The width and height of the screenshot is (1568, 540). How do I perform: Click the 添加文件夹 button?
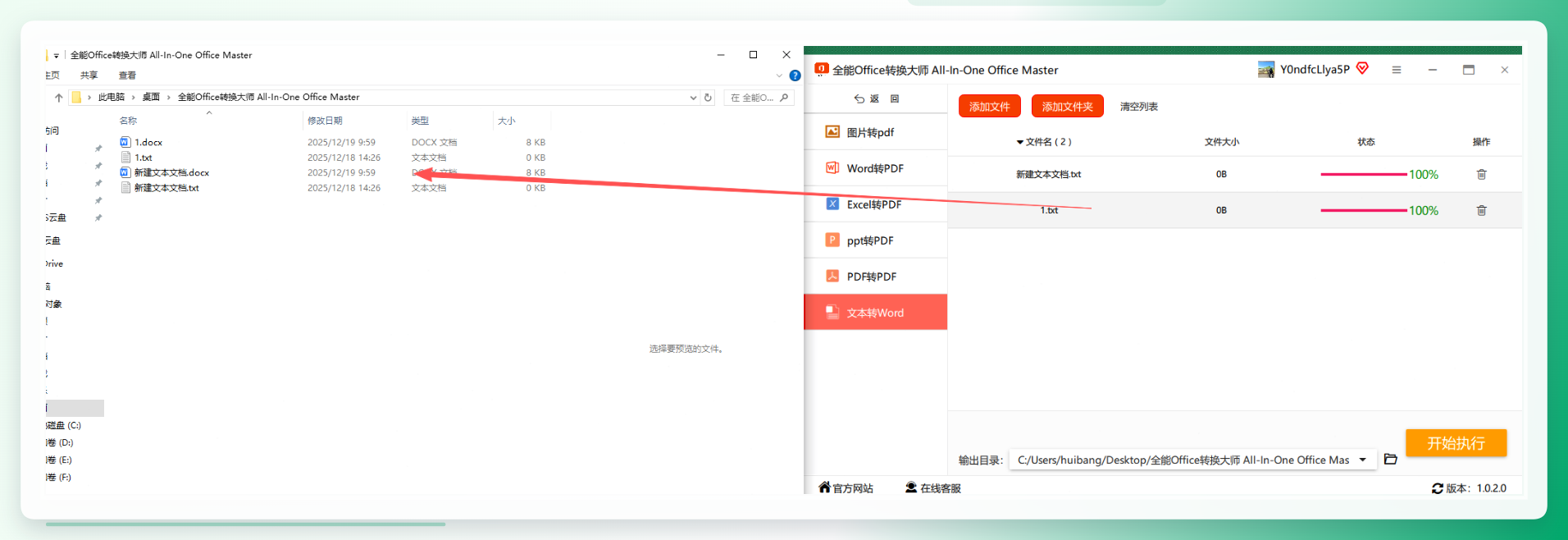coord(1067,106)
